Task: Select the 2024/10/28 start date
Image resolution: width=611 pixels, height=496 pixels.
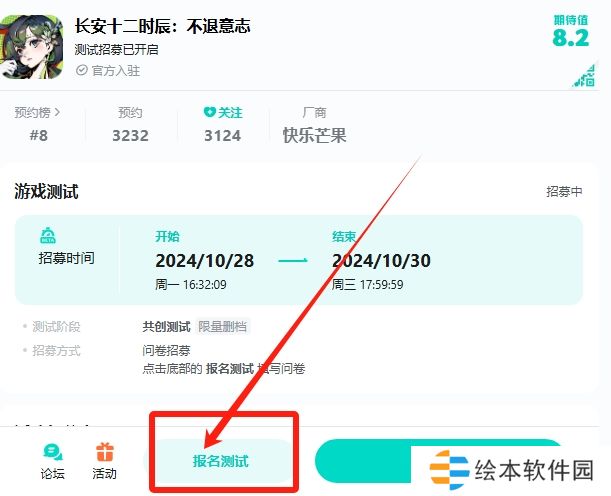Action: pyautogui.click(x=204, y=261)
